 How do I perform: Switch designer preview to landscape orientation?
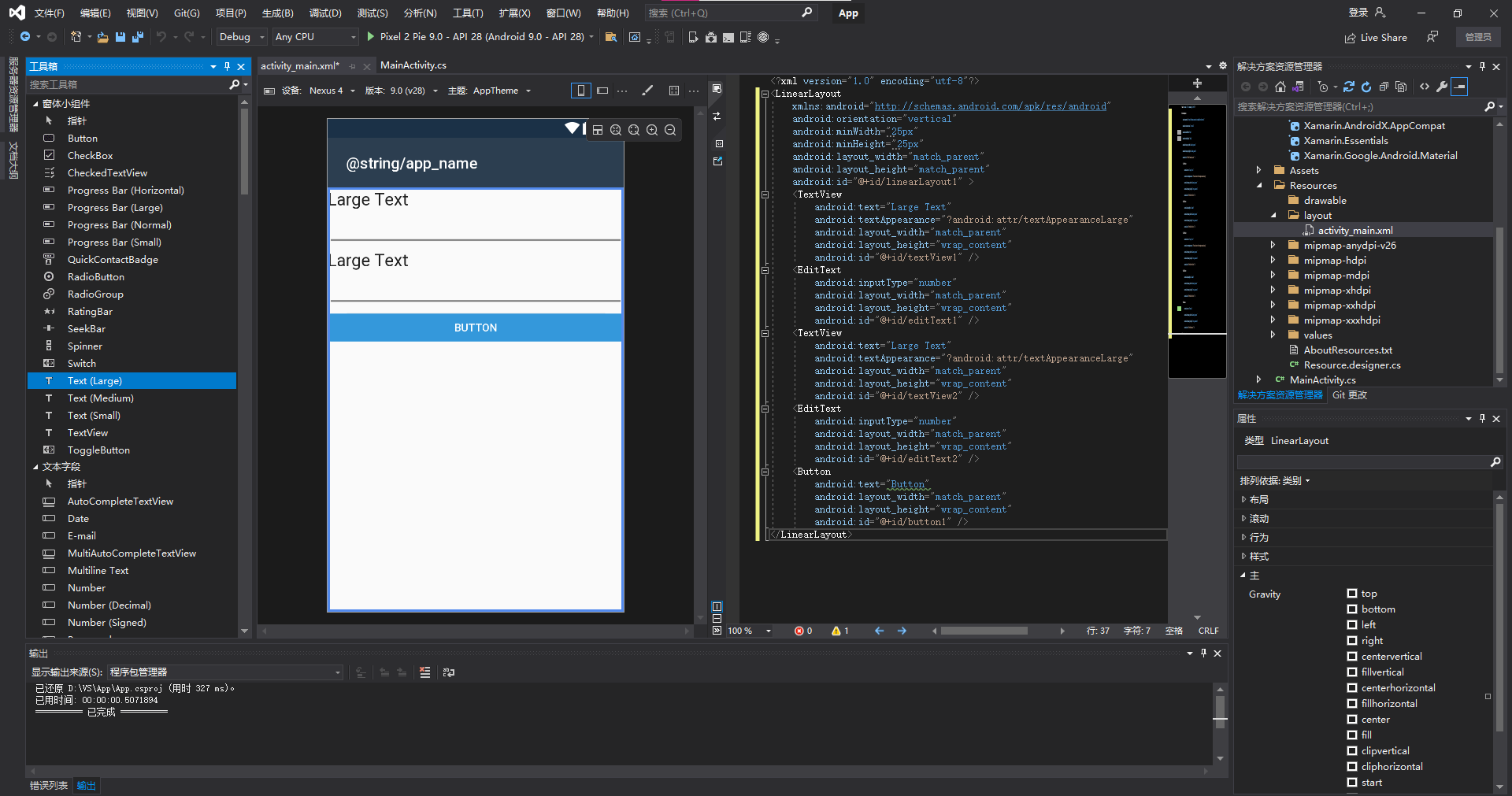pyautogui.click(x=602, y=91)
